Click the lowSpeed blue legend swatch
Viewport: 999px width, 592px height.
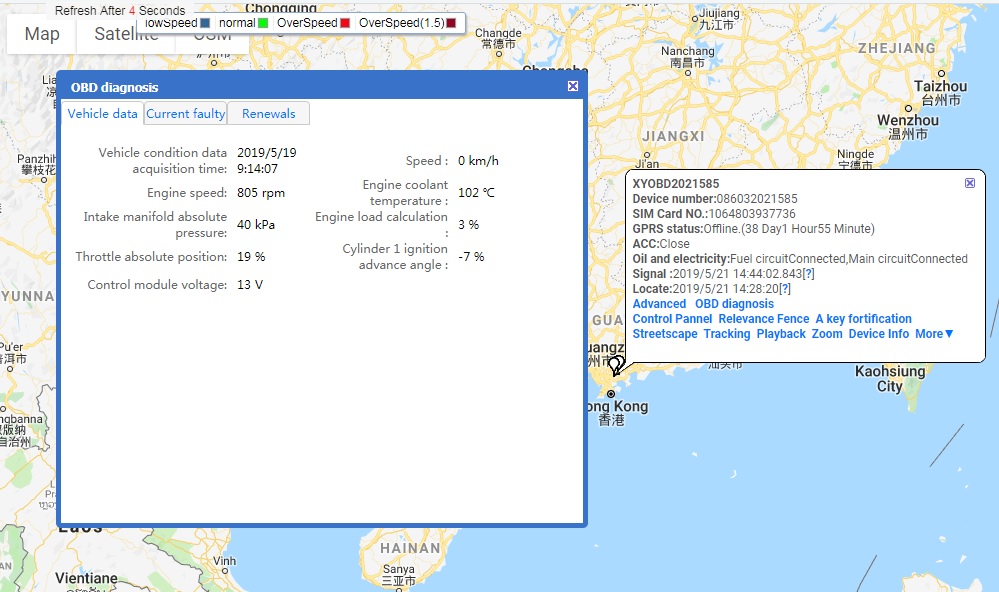click(x=206, y=23)
